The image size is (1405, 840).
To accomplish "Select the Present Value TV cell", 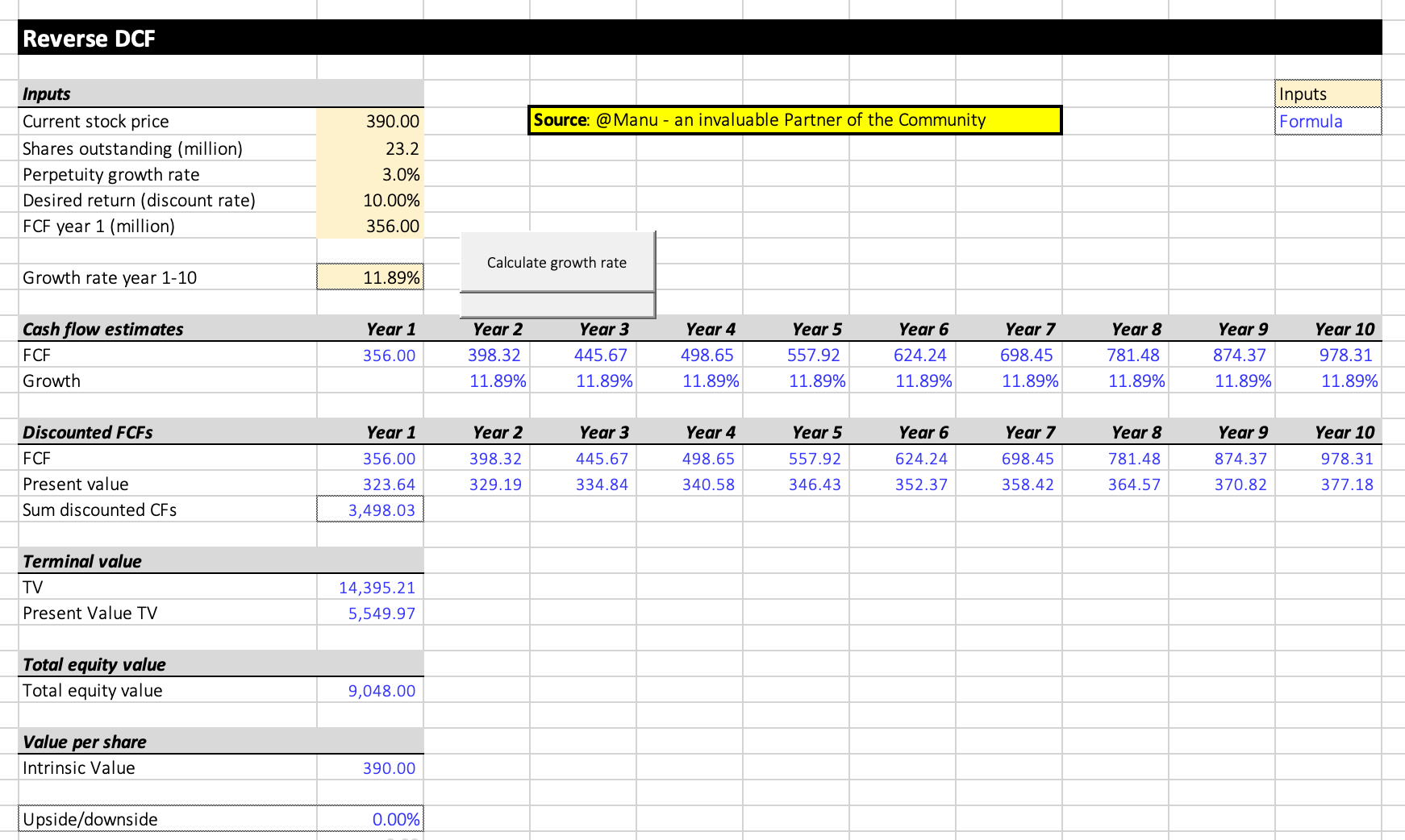I will 379,613.
